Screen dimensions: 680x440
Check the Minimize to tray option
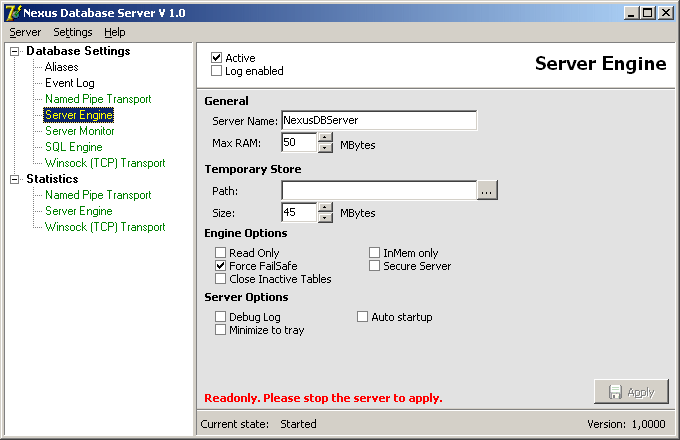click(x=220, y=329)
